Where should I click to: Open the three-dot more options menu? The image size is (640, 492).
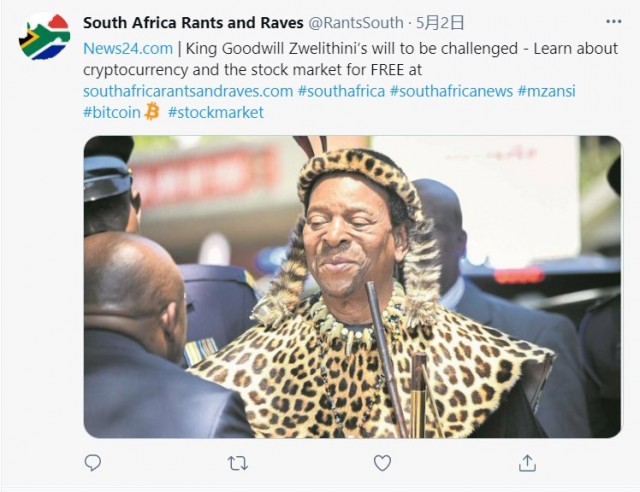613,22
